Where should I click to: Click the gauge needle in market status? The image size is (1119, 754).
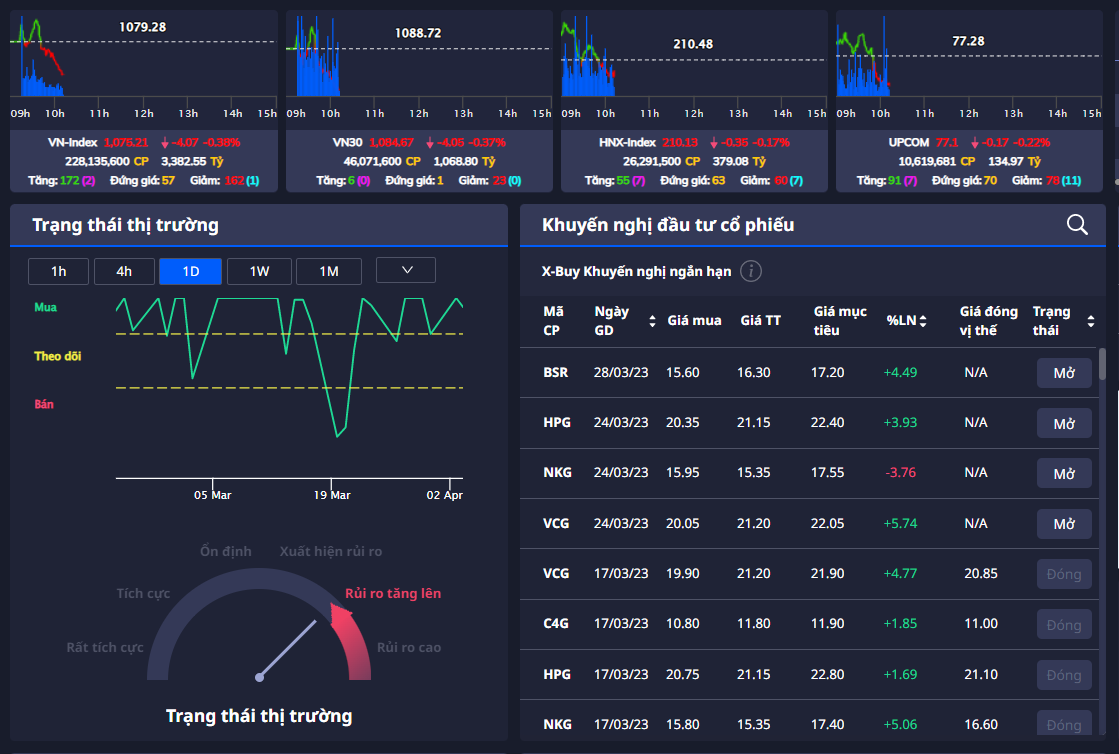click(288, 649)
